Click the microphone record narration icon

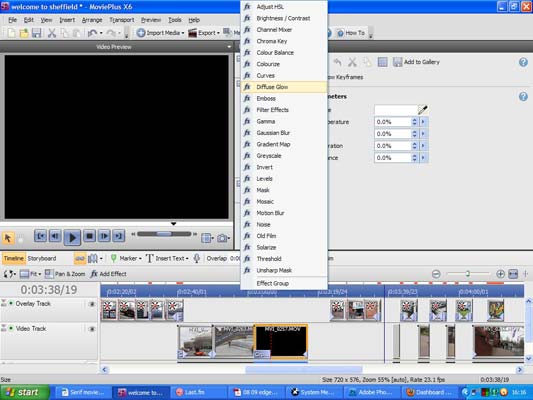click(x=196, y=259)
